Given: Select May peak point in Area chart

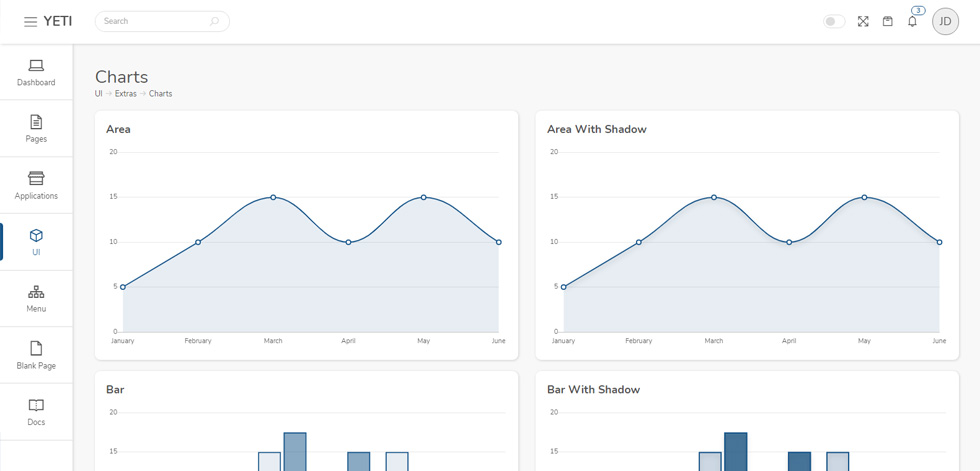Looking at the screenshot, I should point(424,197).
